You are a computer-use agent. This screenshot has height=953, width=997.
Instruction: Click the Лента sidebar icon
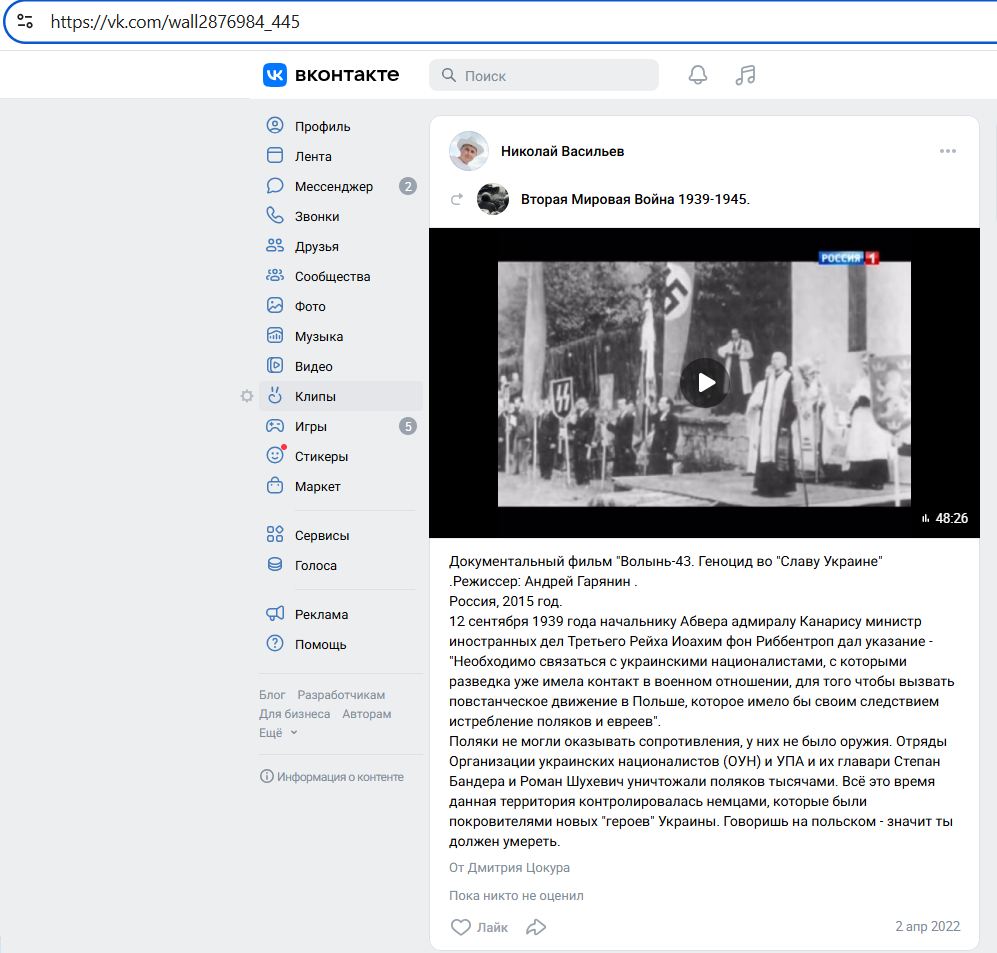tap(275, 155)
